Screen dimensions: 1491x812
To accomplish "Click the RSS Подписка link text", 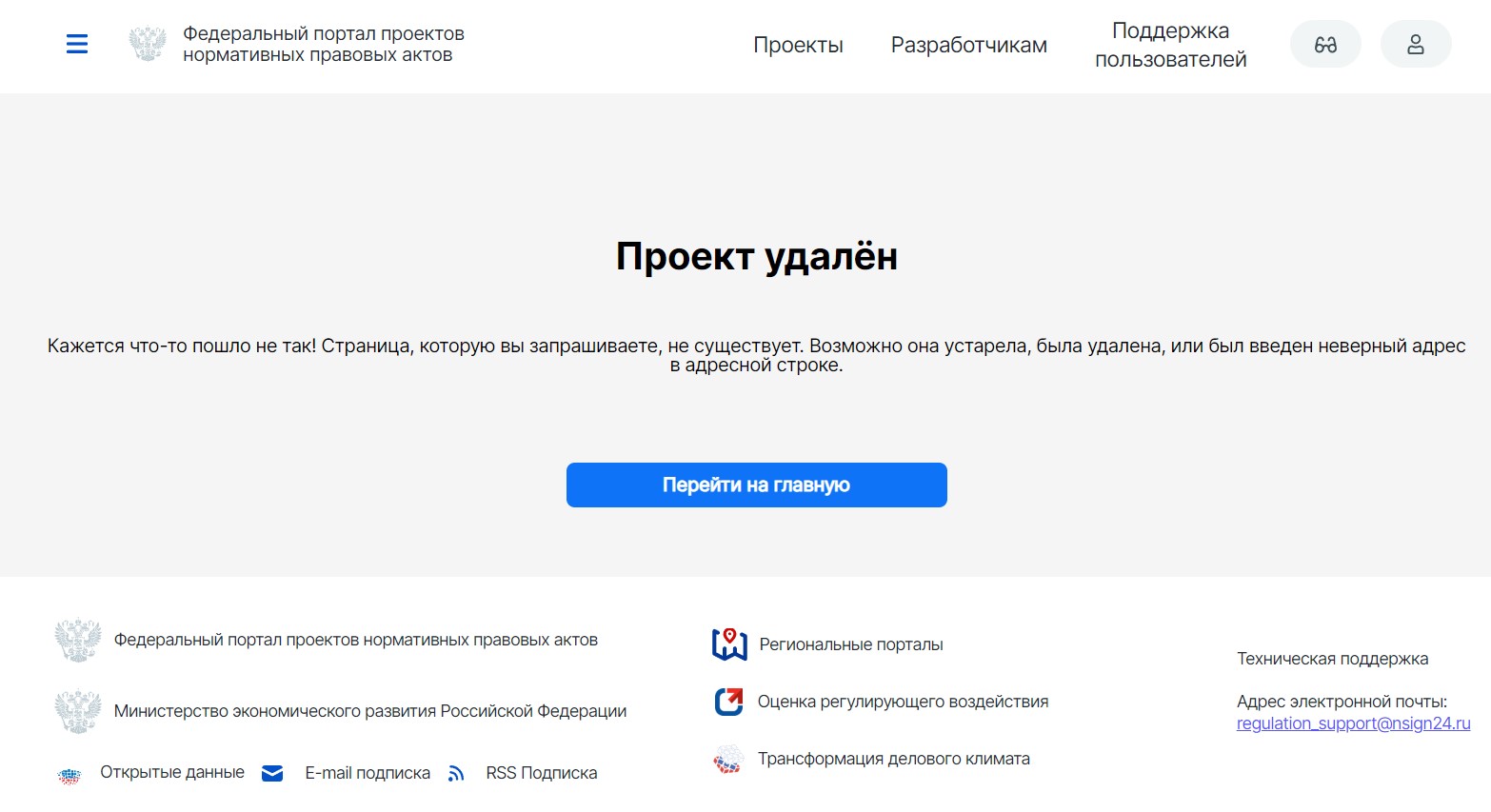I will 541,773.
